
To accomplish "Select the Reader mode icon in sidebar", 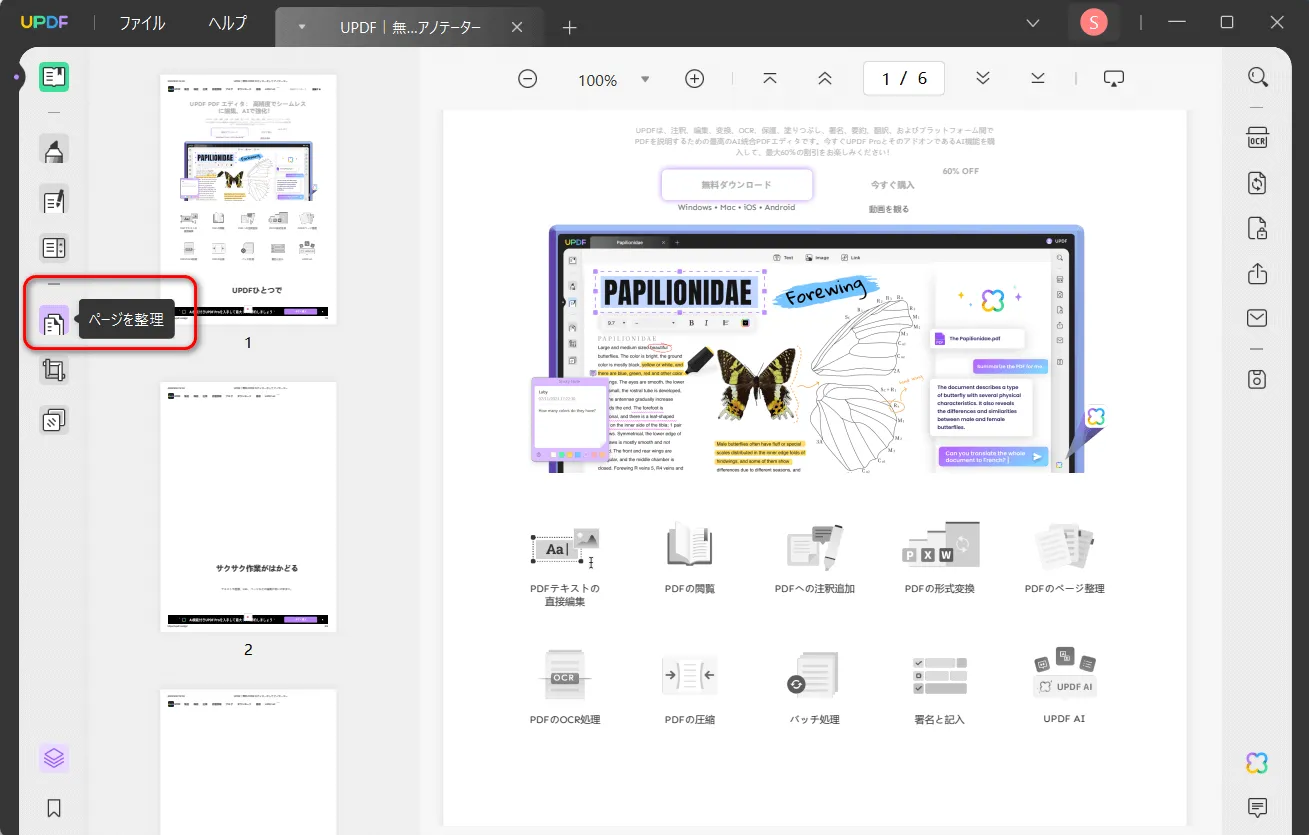I will (54, 77).
